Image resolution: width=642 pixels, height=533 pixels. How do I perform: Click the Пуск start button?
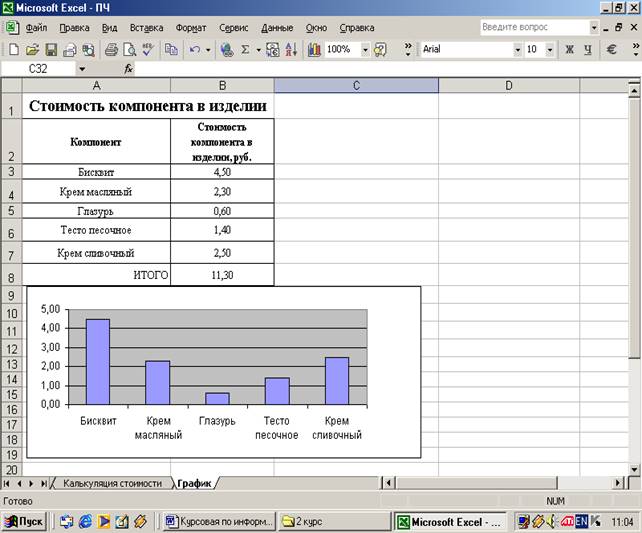pos(25,521)
